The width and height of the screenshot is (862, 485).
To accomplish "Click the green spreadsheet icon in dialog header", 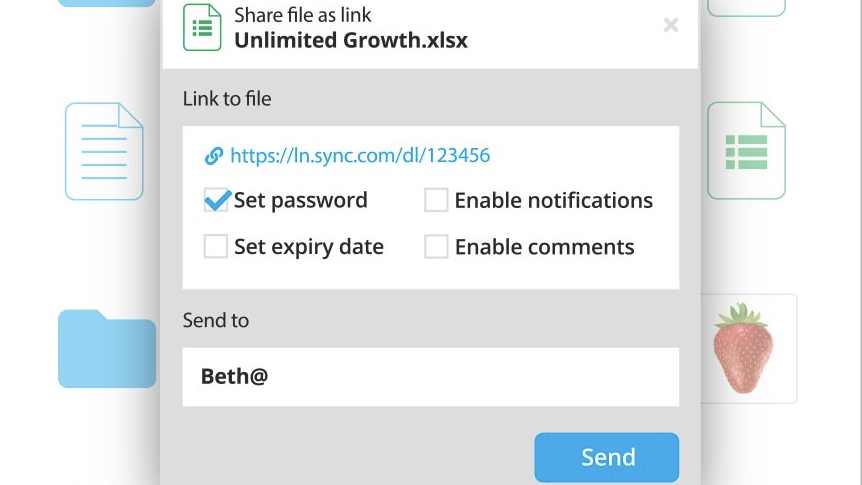I will 202,27.
